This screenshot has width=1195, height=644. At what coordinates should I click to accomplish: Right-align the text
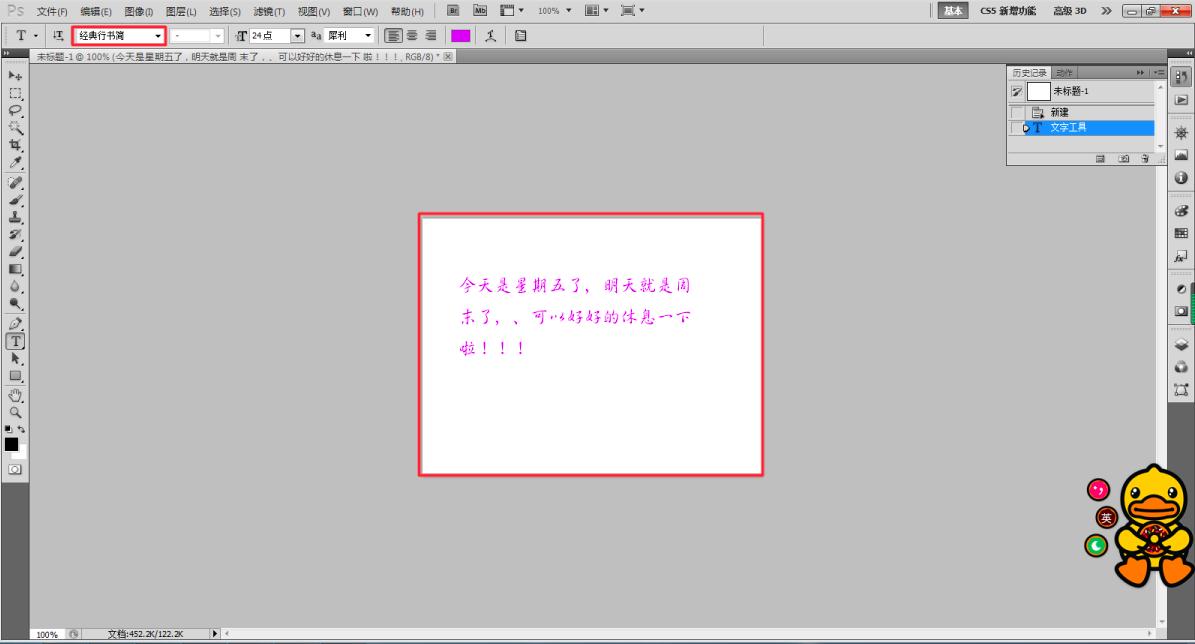point(430,35)
